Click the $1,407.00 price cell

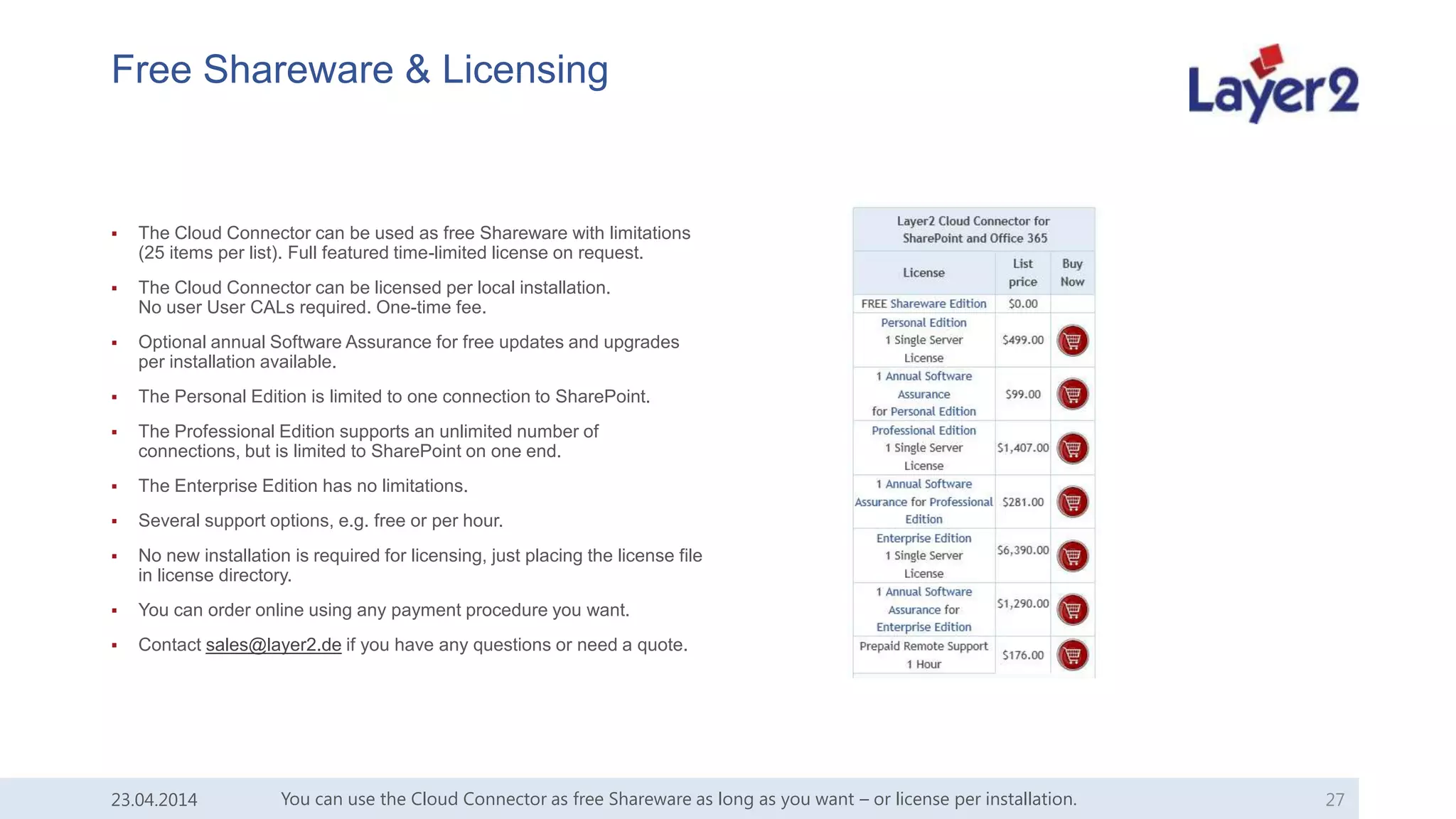1022,448
